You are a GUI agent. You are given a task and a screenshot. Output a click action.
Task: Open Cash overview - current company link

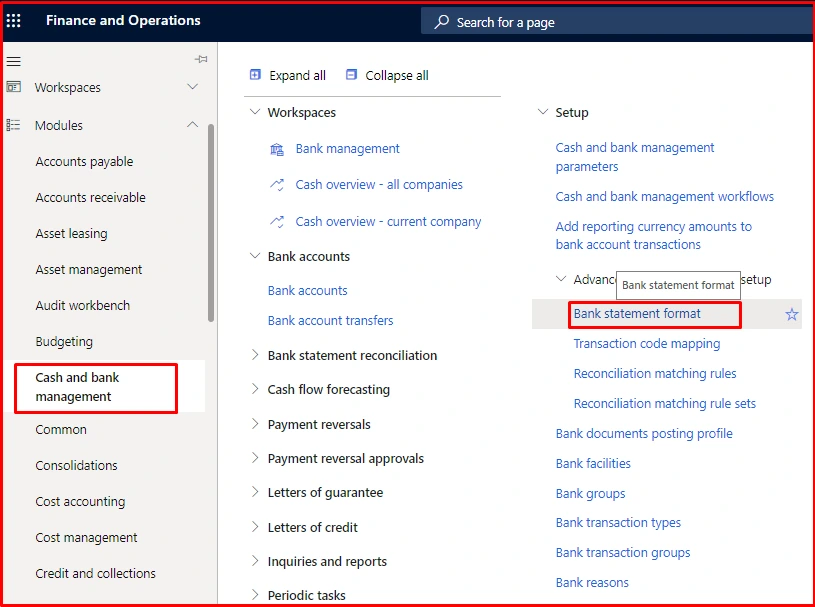click(x=388, y=222)
